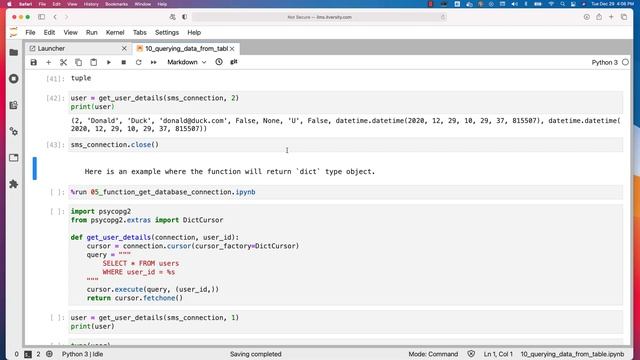640x360 pixels.
Task: Open the Edit menu in JupyterLab
Action: click(x=49, y=33)
